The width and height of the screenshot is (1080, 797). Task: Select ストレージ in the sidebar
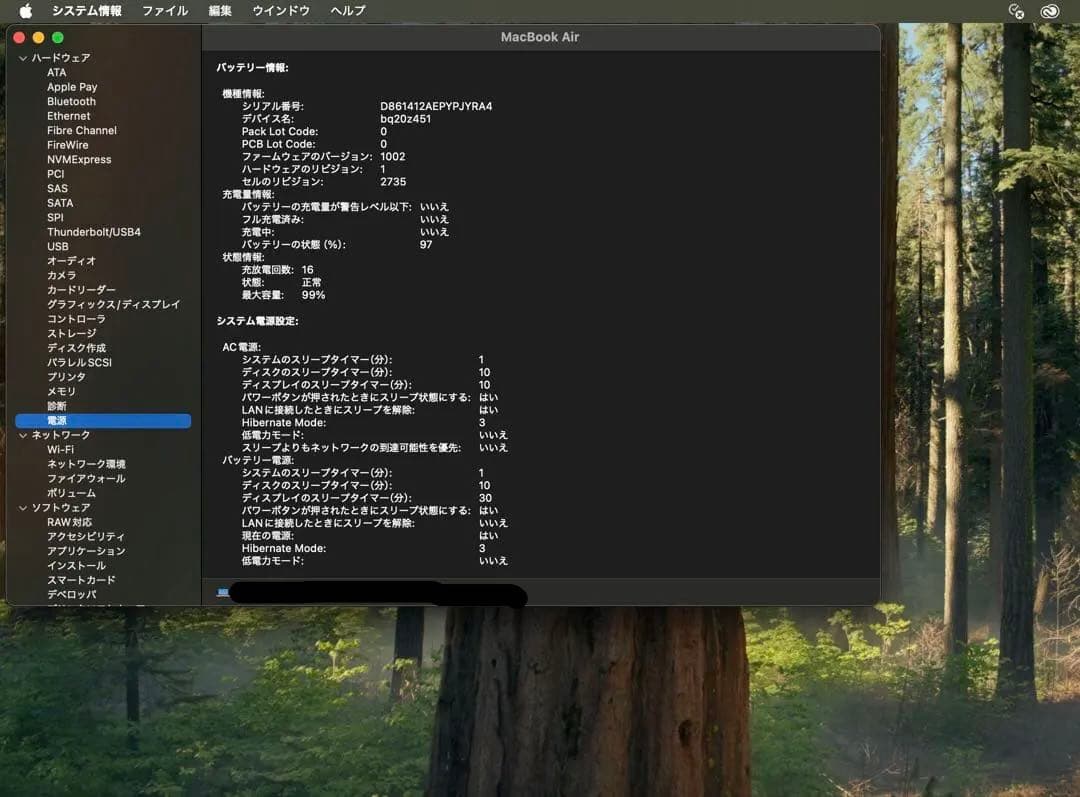pyautogui.click(x=71, y=334)
